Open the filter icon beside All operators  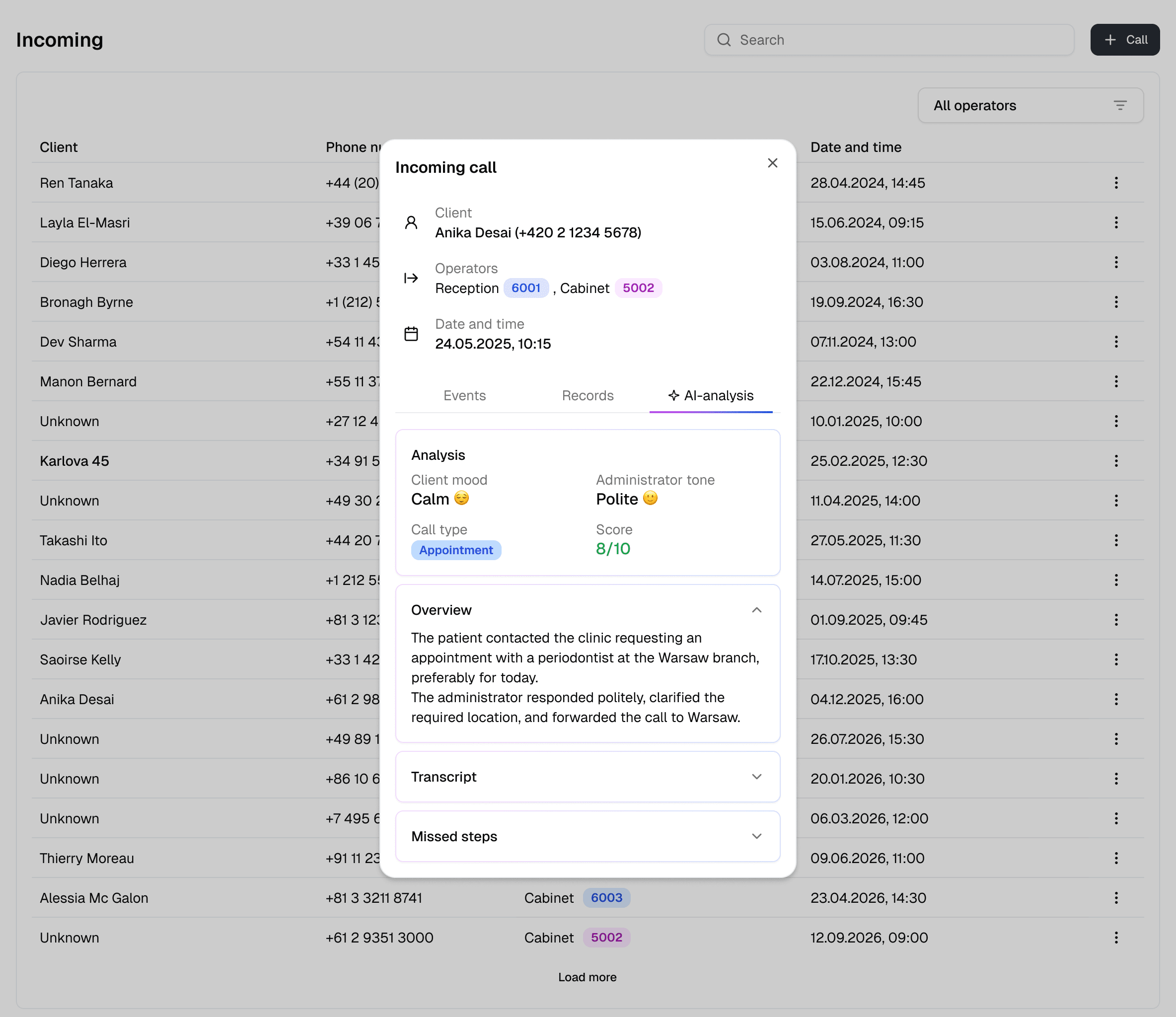(x=1120, y=105)
